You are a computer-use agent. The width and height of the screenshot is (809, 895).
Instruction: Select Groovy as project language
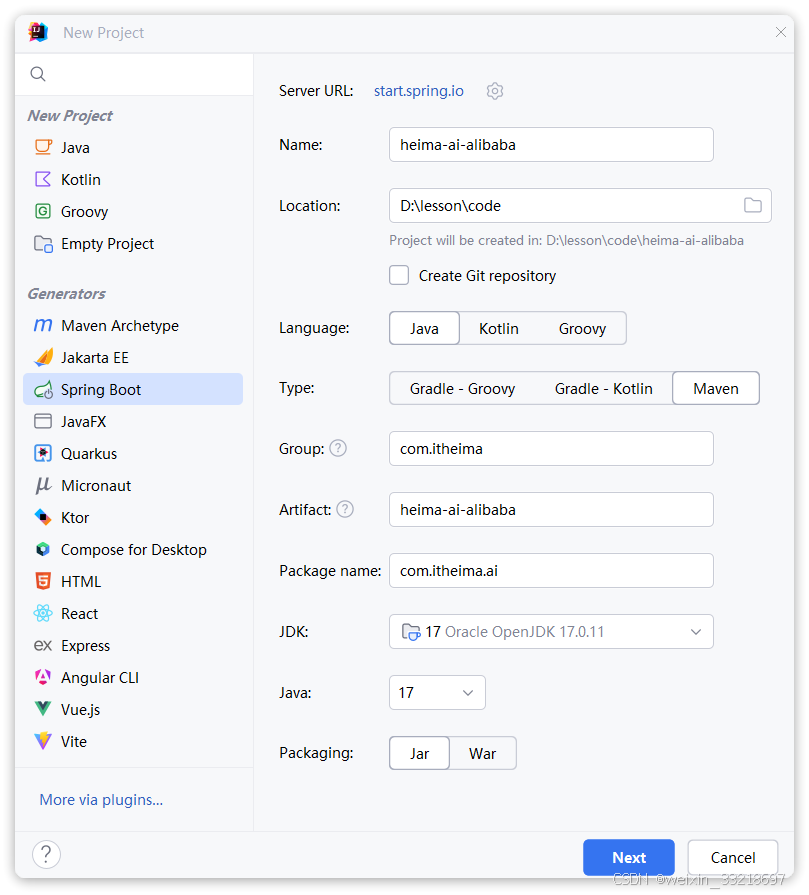click(582, 328)
